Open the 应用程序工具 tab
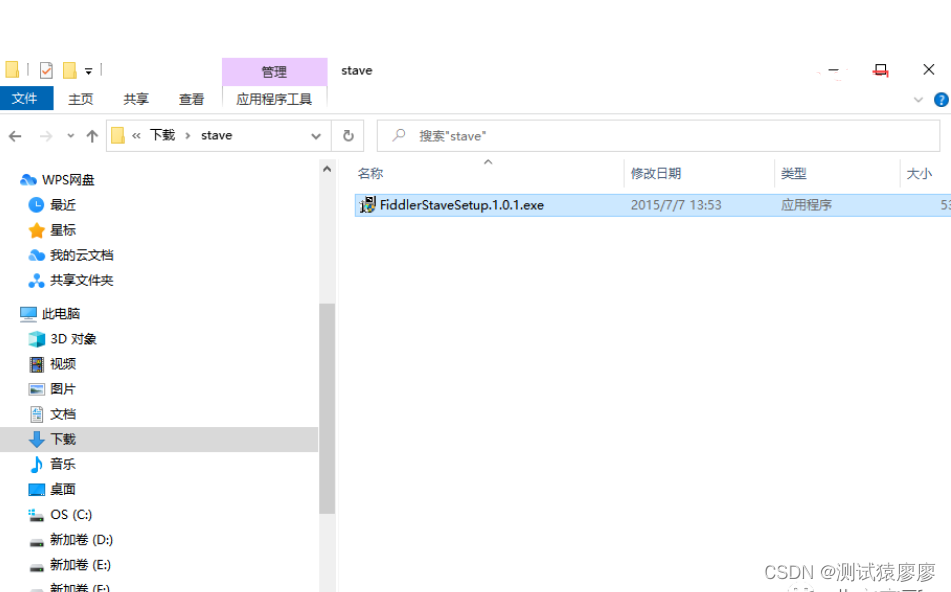This screenshot has width=951, height=592. (x=274, y=99)
